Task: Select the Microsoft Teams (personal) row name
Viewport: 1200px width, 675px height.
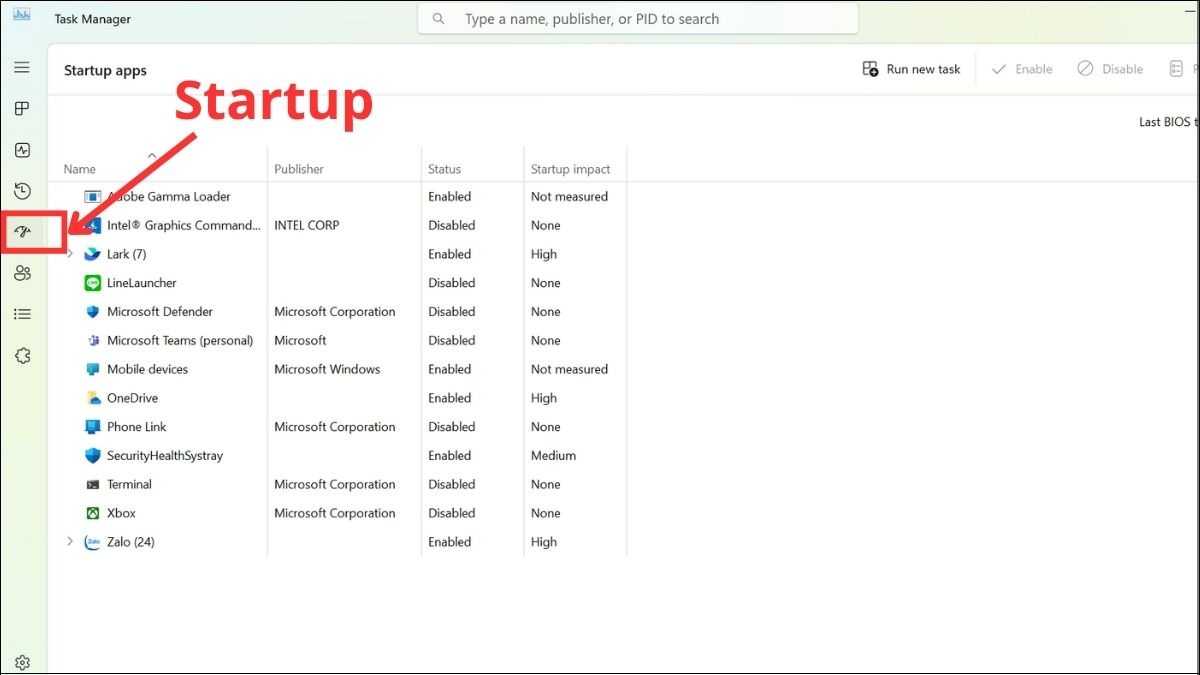Action: click(x=180, y=341)
